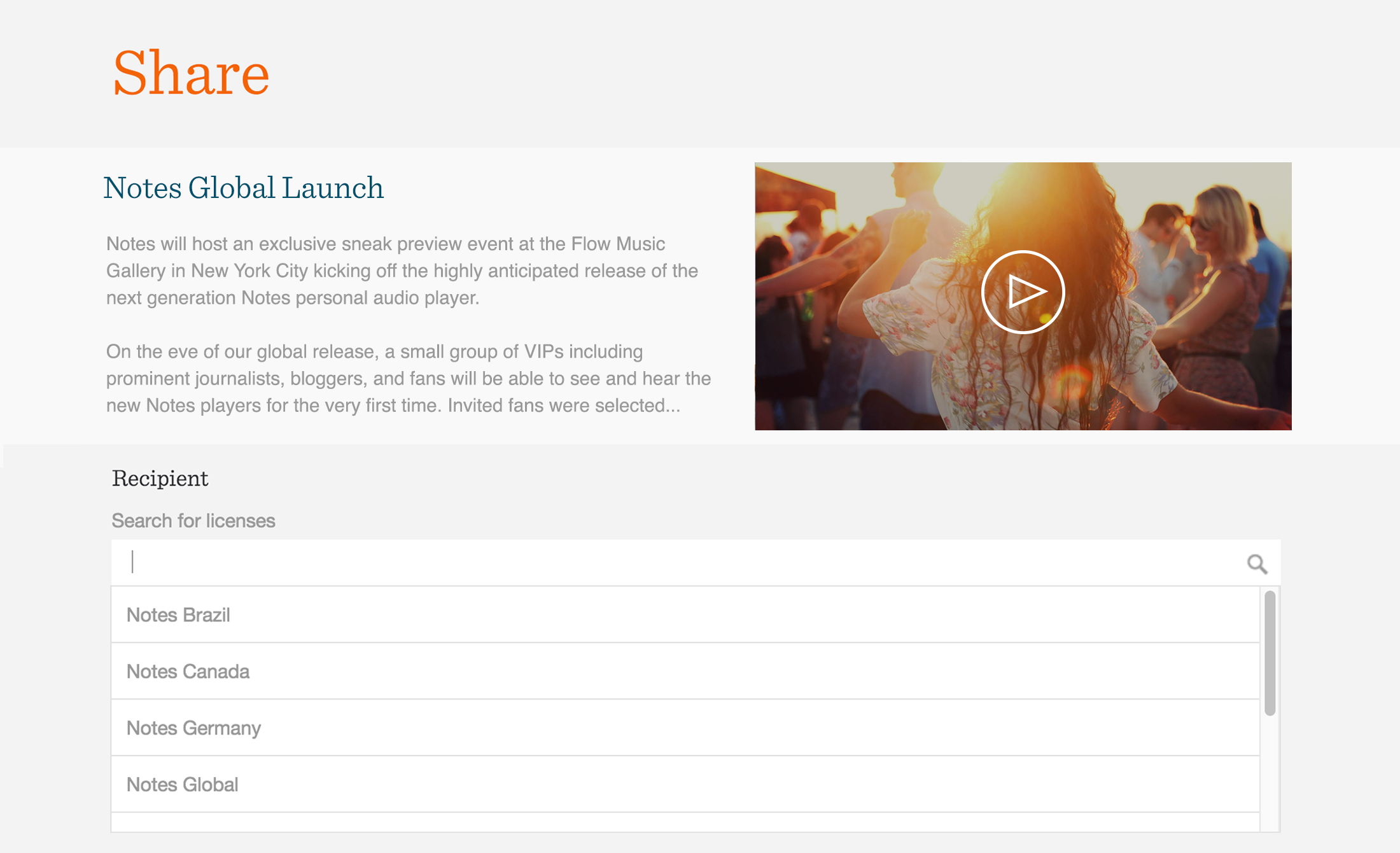Click the Recipient section heading
This screenshot has height=853, width=1400.
click(160, 479)
